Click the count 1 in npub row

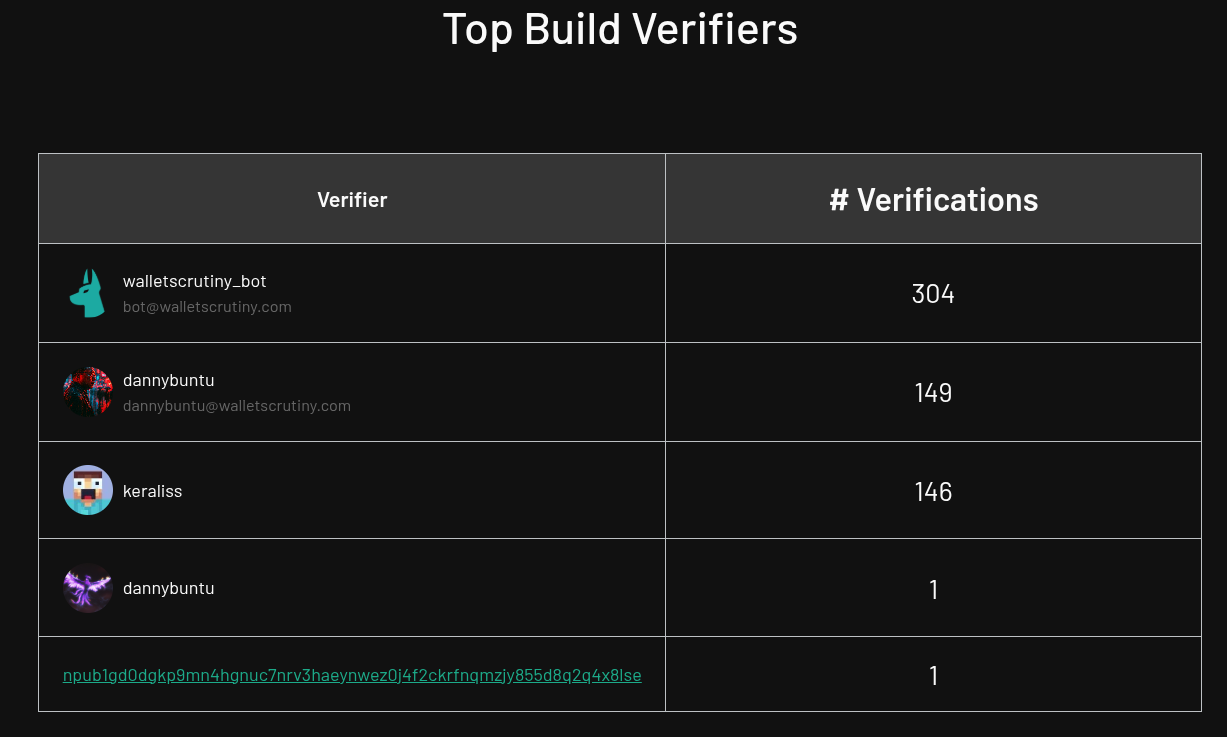click(933, 676)
